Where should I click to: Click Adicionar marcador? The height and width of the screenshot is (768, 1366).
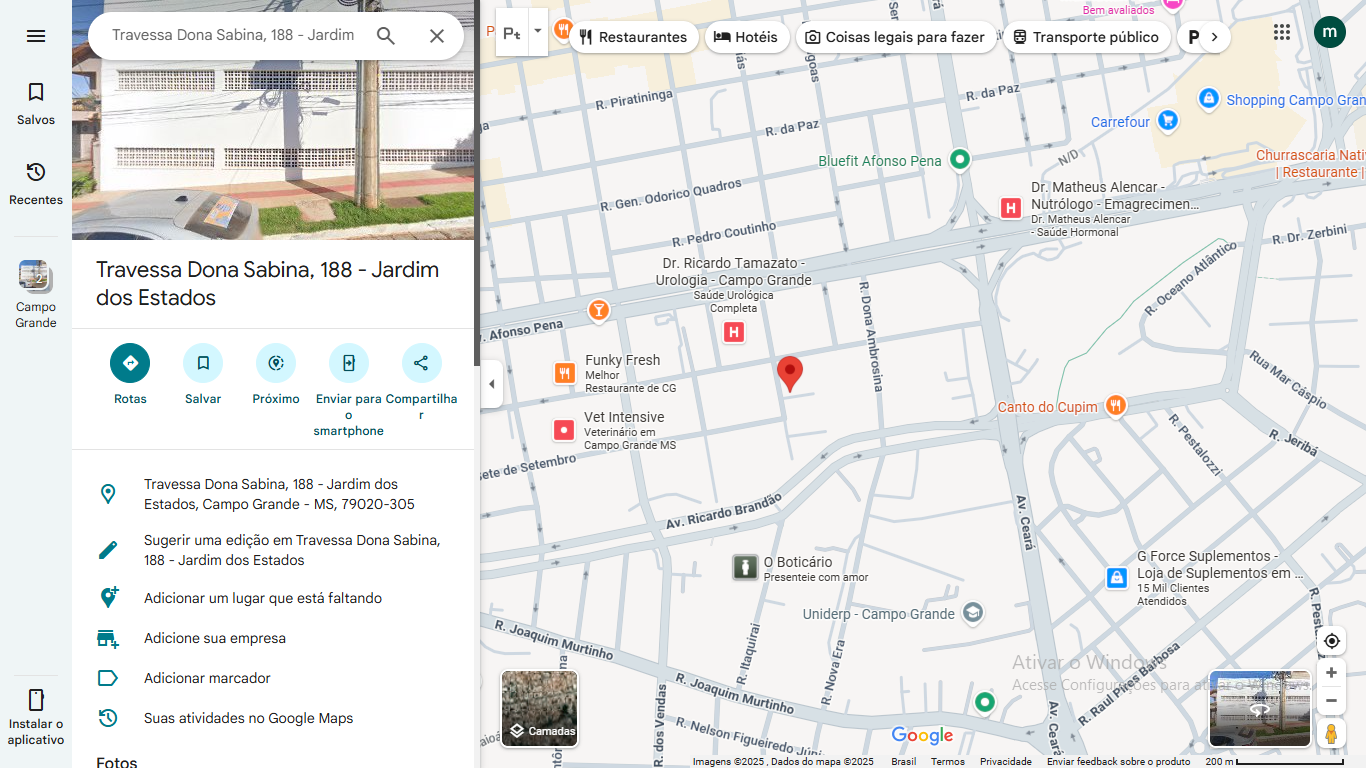point(273,678)
